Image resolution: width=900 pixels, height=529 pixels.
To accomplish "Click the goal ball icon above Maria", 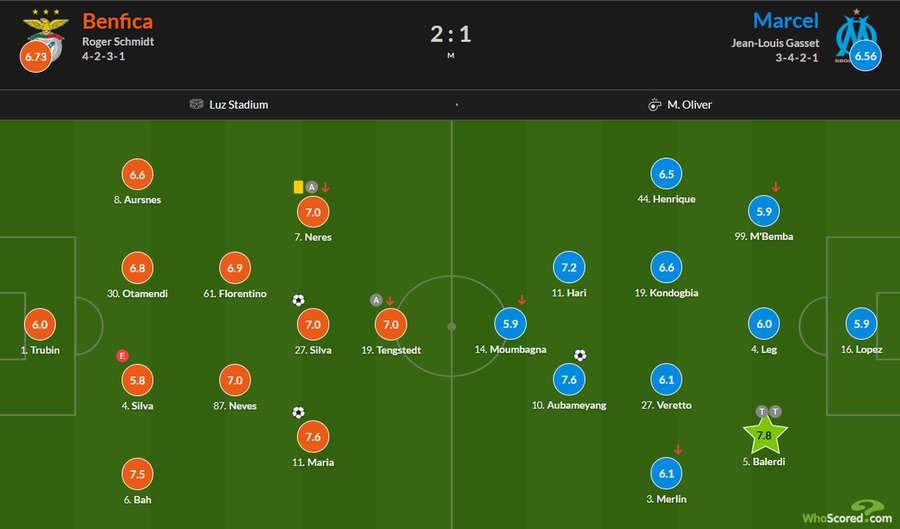I will [298, 412].
